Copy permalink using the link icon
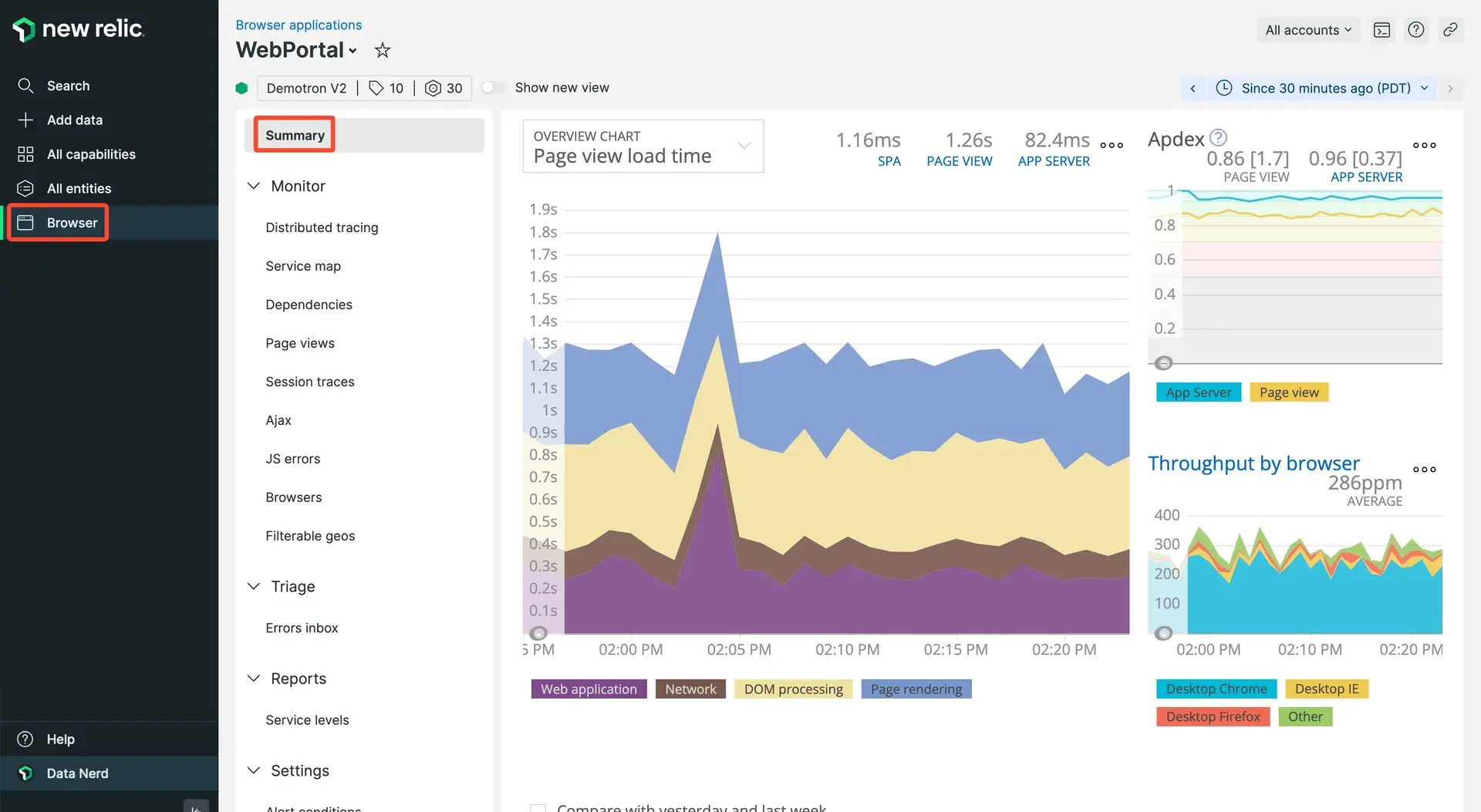The height and width of the screenshot is (812, 1481). tap(1450, 30)
